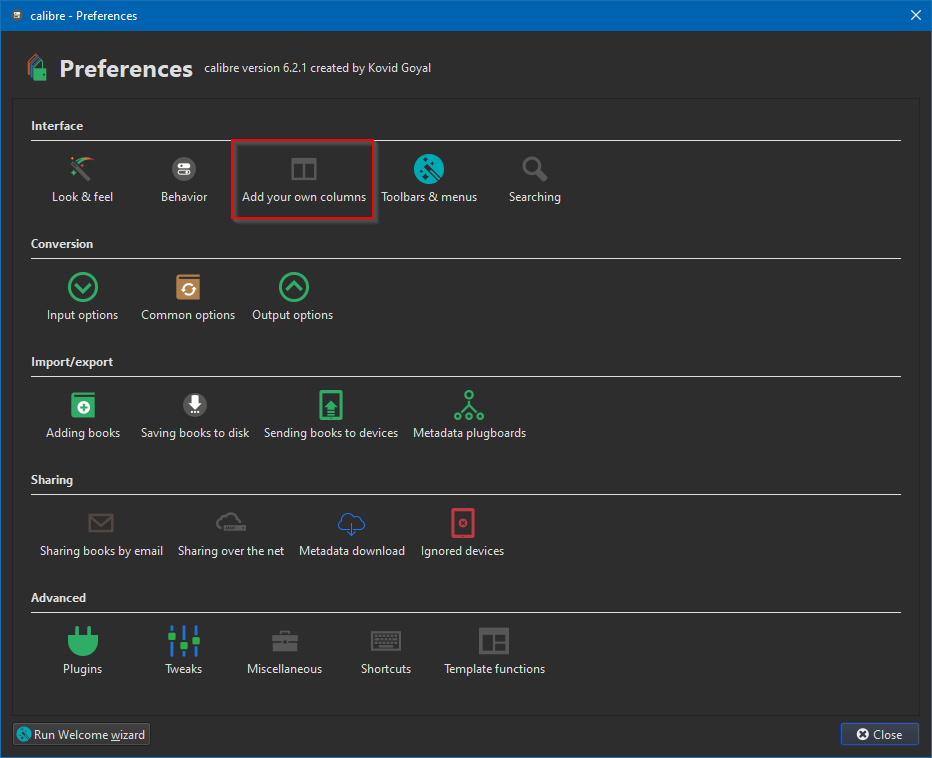Open Saving books to disk settings

click(x=195, y=416)
